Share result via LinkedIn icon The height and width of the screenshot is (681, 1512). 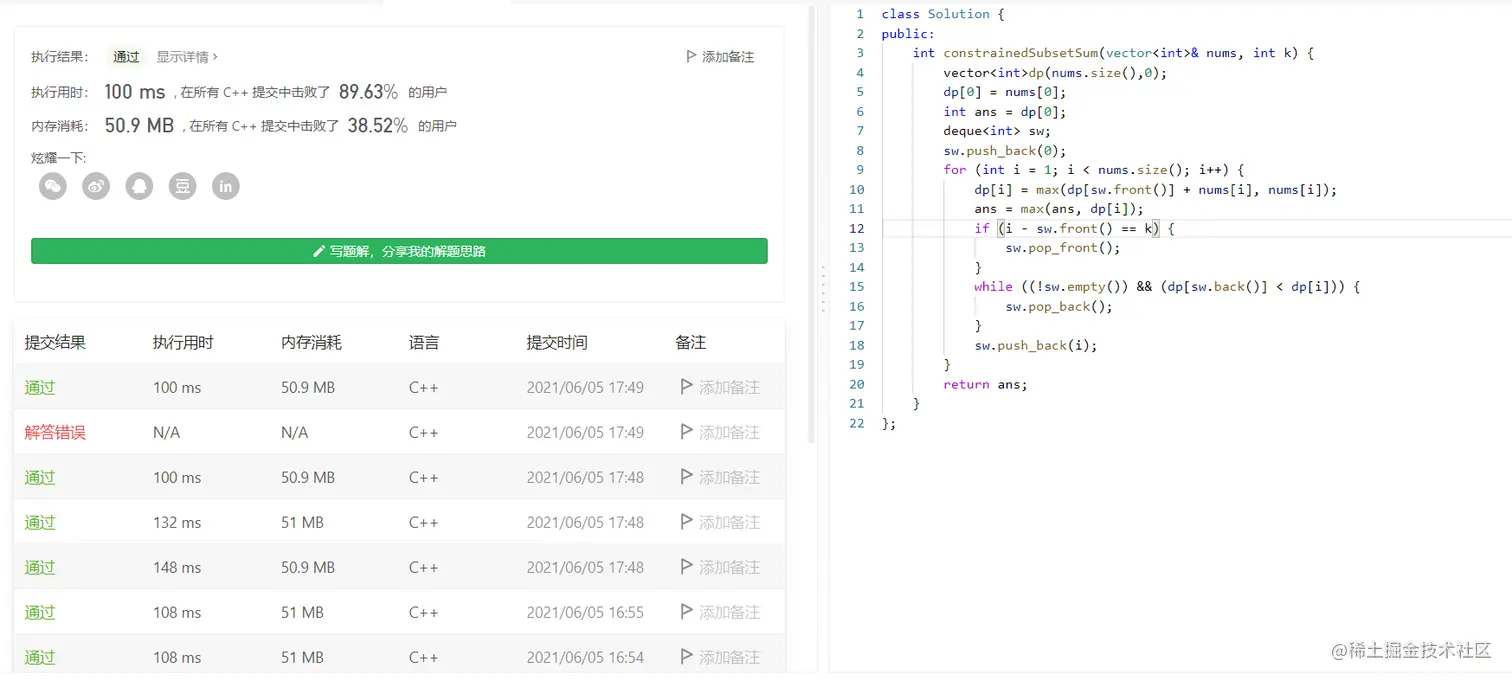[226, 186]
